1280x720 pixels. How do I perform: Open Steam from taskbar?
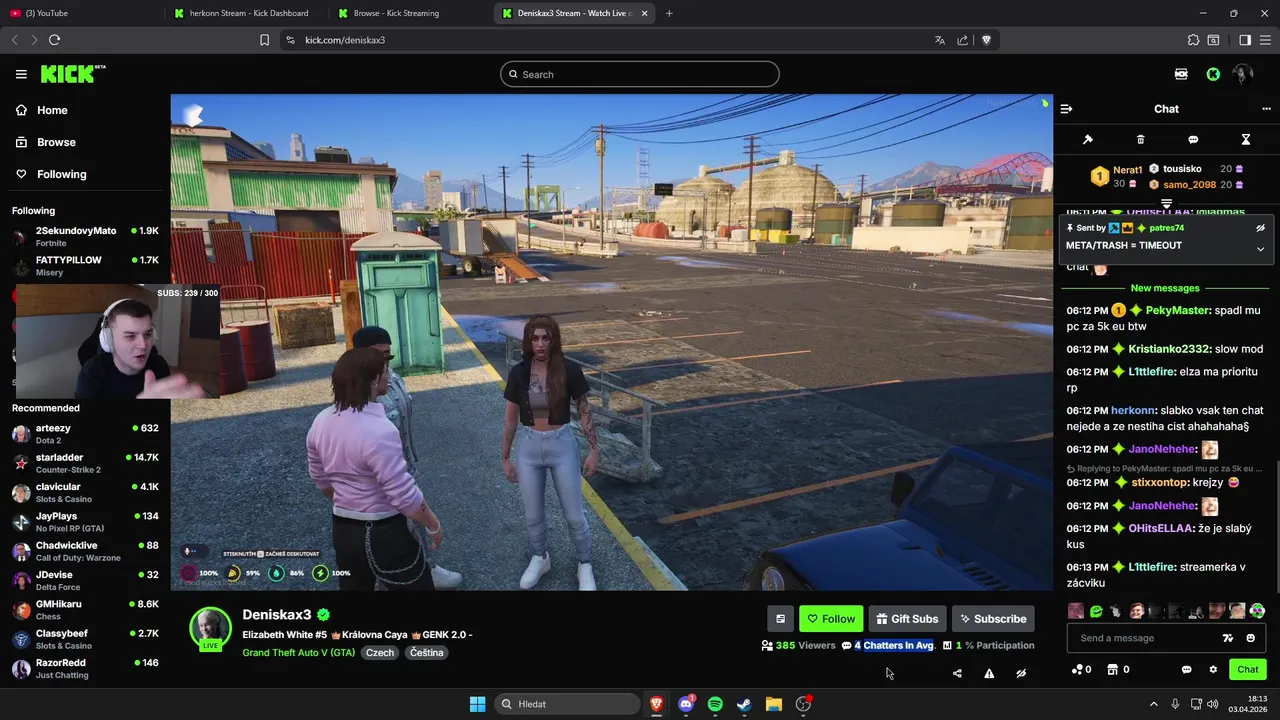(x=744, y=704)
